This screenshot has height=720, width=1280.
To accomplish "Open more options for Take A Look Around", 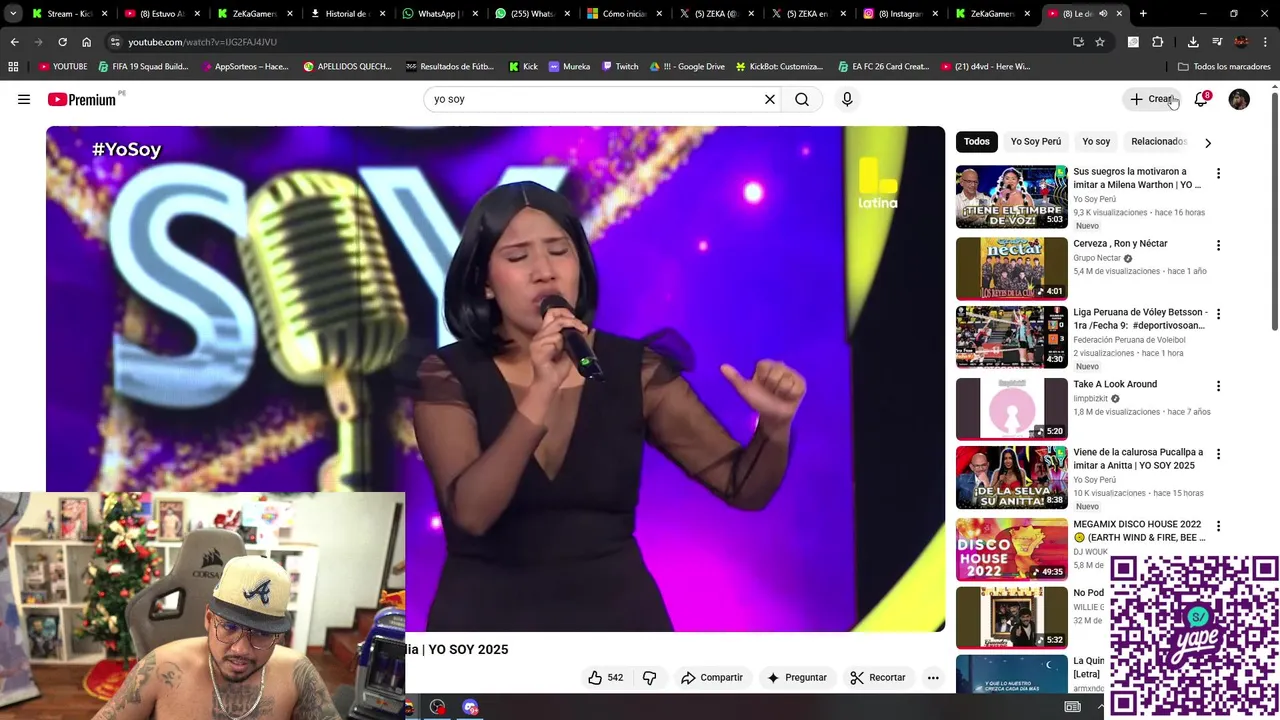I will coord(1218,386).
